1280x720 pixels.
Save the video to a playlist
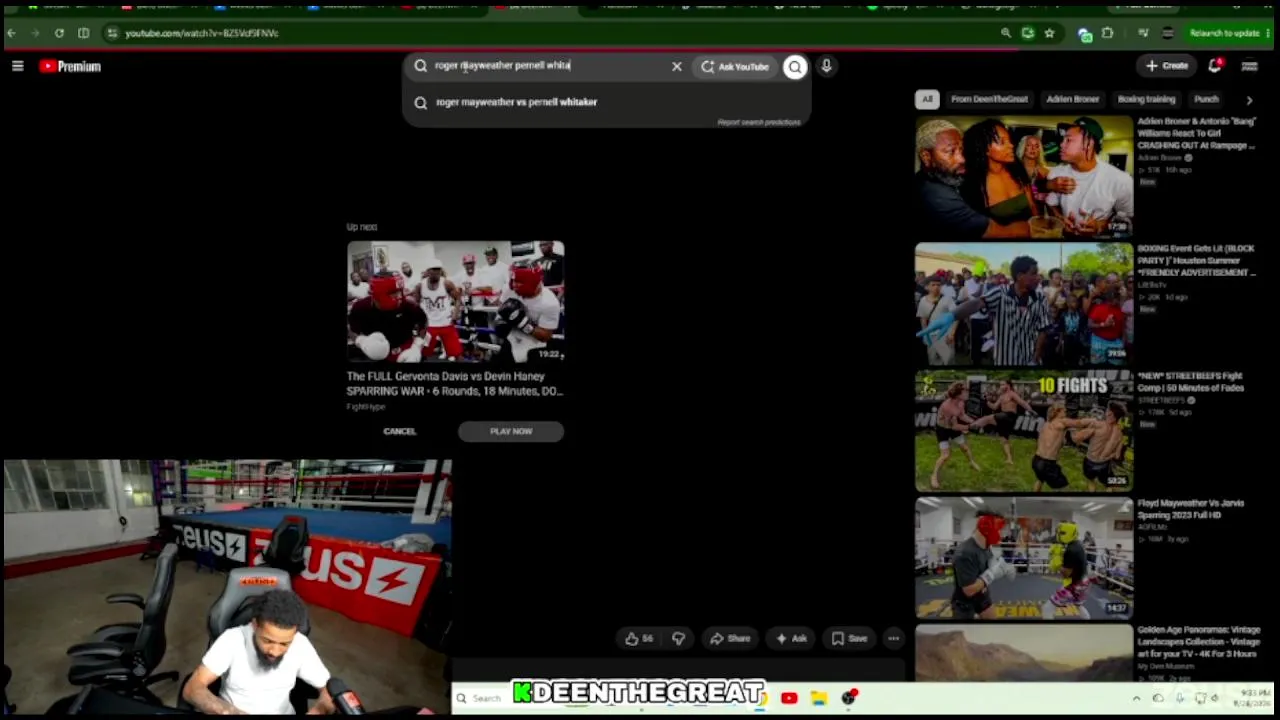coord(850,639)
